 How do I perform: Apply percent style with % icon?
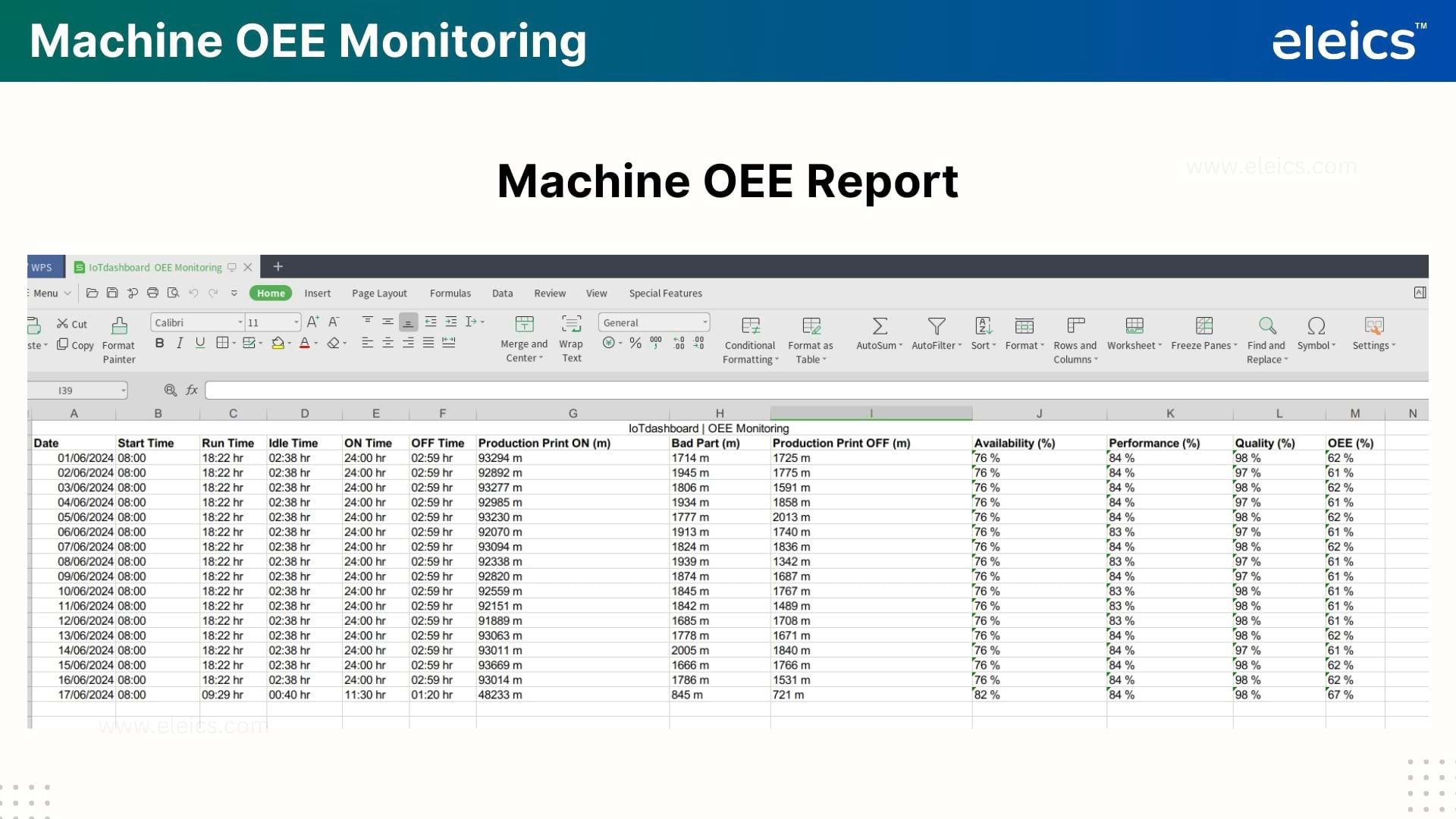[635, 343]
